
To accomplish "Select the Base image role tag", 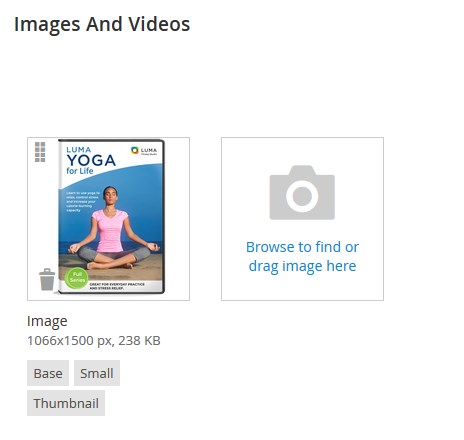I will 48,373.
